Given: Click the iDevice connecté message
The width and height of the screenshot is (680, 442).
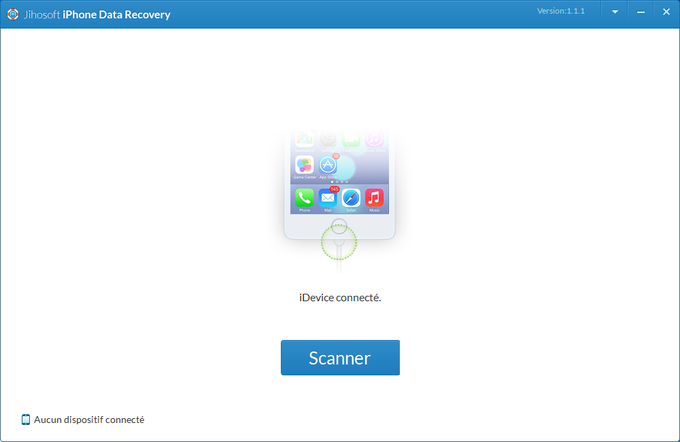Looking at the screenshot, I should [x=340, y=298].
